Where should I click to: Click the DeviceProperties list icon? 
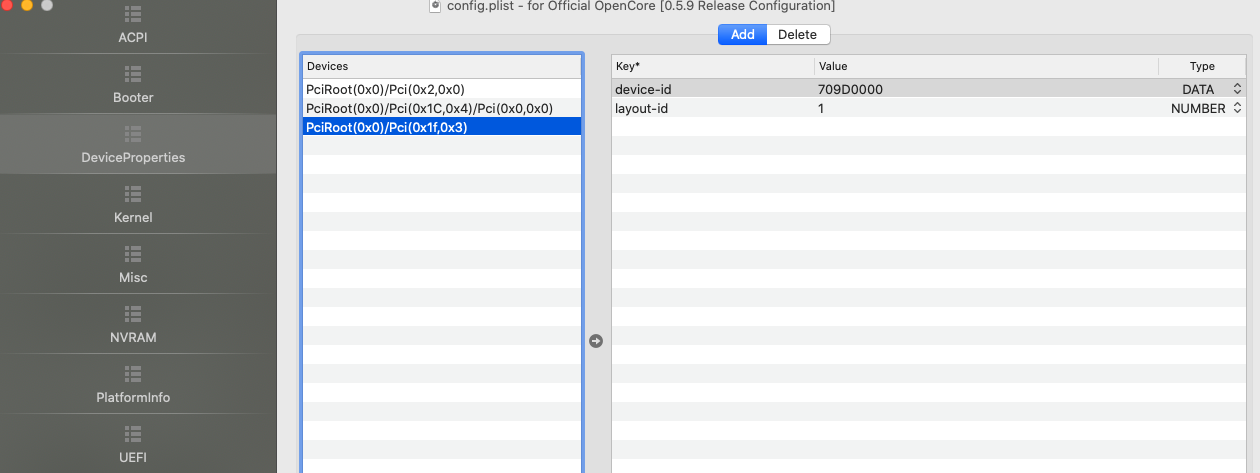point(133,134)
